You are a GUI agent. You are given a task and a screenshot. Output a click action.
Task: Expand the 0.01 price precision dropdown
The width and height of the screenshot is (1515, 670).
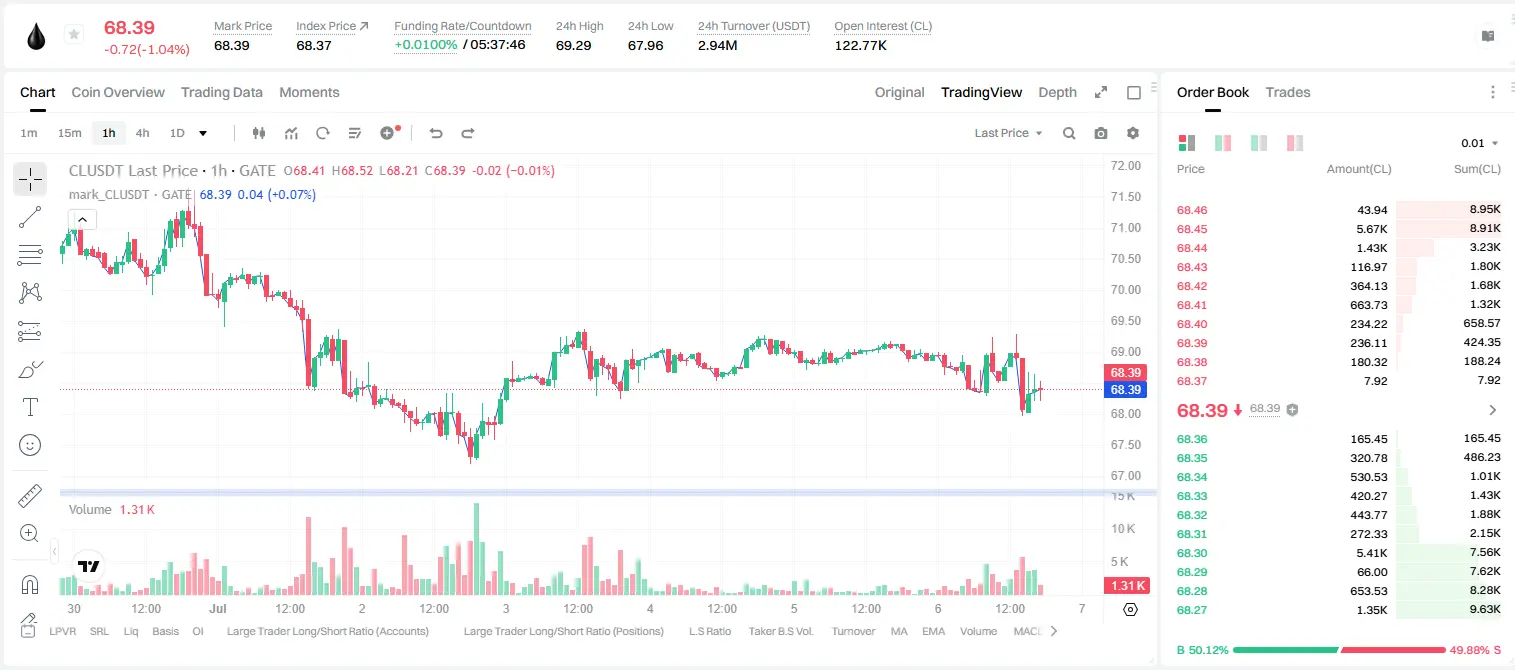pyautogui.click(x=1479, y=143)
